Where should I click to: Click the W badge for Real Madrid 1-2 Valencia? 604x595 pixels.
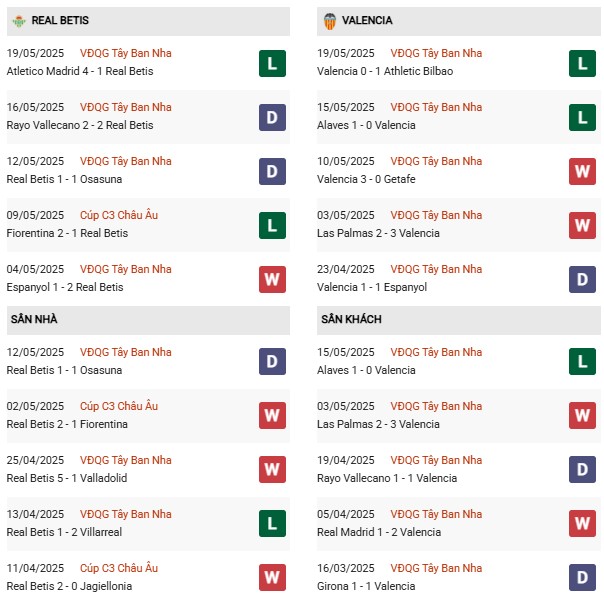point(582,523)
